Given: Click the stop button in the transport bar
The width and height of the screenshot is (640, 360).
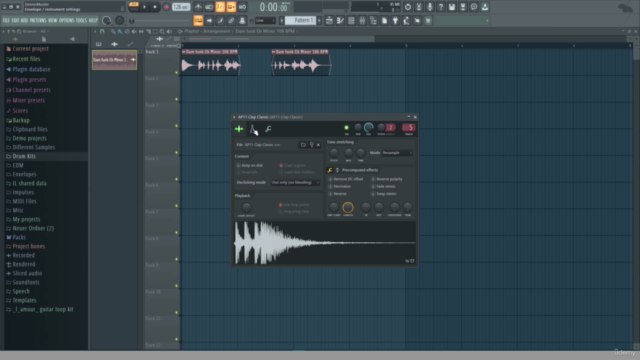Looking at the screenshot, I should click(x=155, y=7).
